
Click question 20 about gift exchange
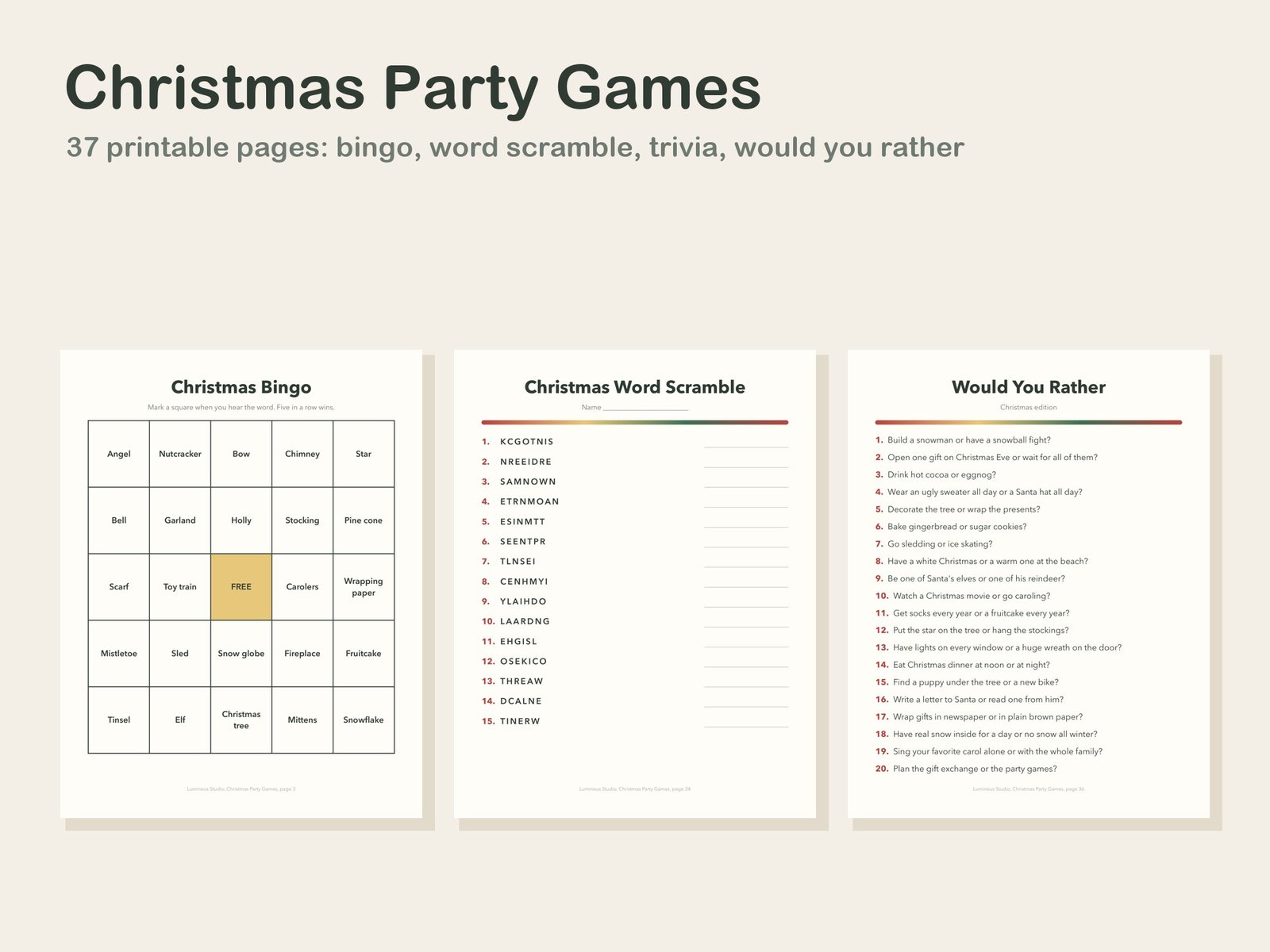point(966,769)
